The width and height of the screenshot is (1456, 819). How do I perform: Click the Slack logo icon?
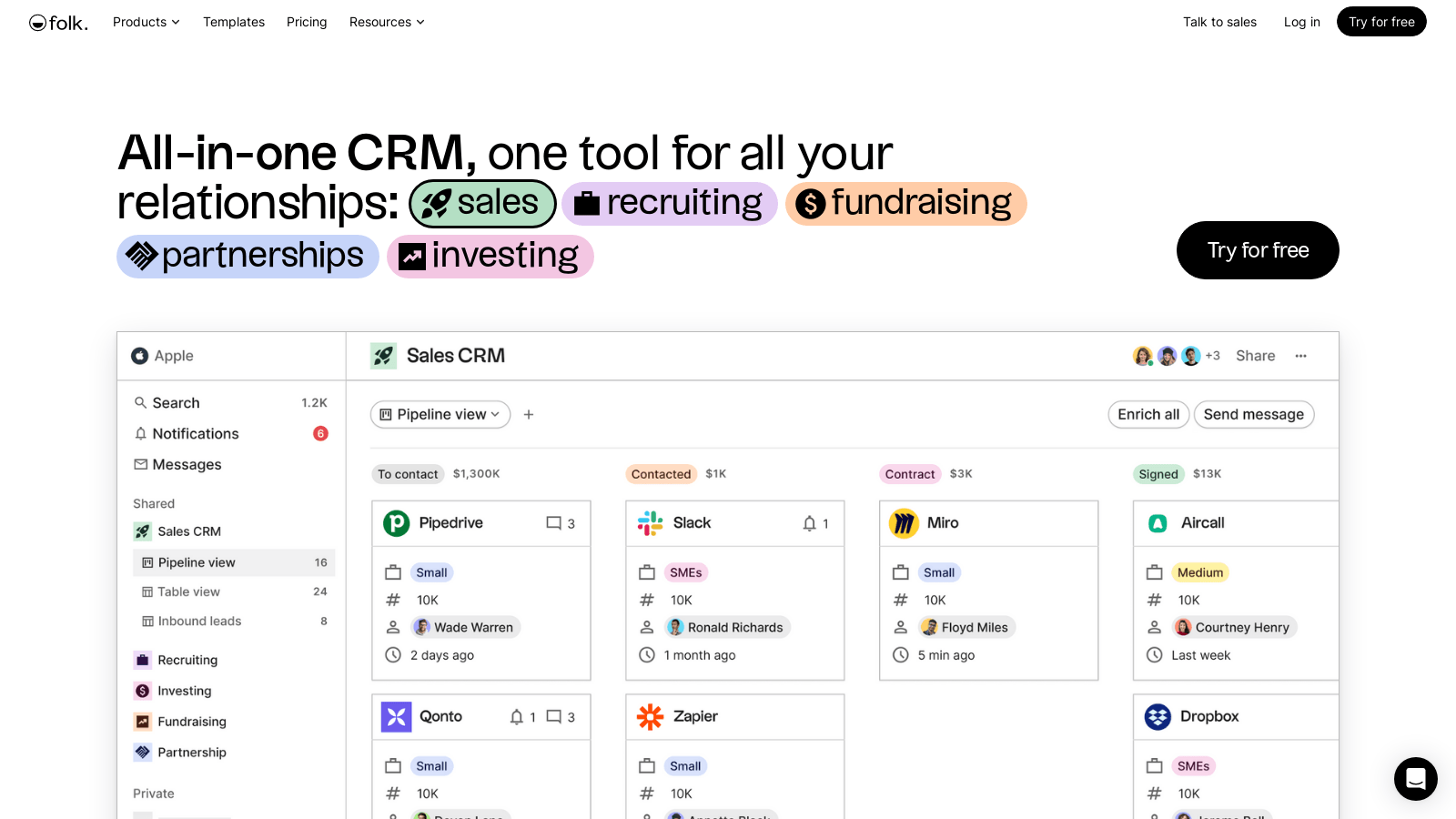[650, 523]
